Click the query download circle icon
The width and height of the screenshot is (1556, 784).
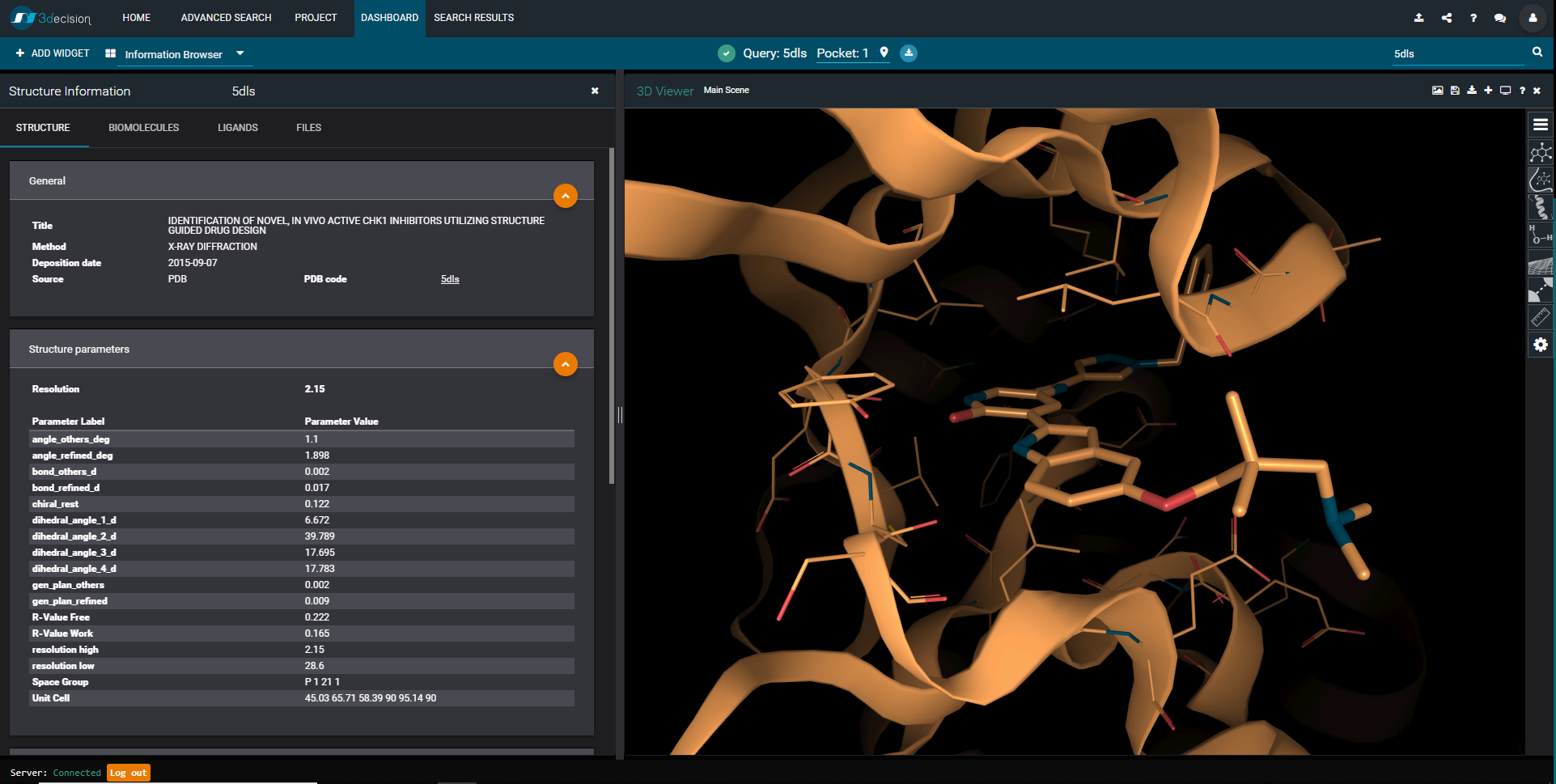[909, 53]
